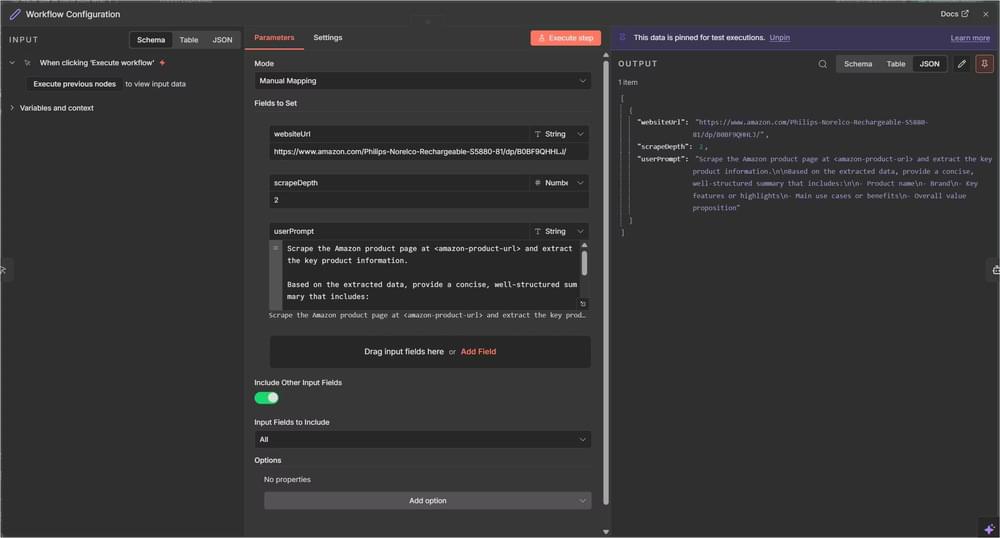Image resolution: width=1000 pixels, height=538 pixels.
Task: Switch input view to JSON
Action: pos(222,40)
